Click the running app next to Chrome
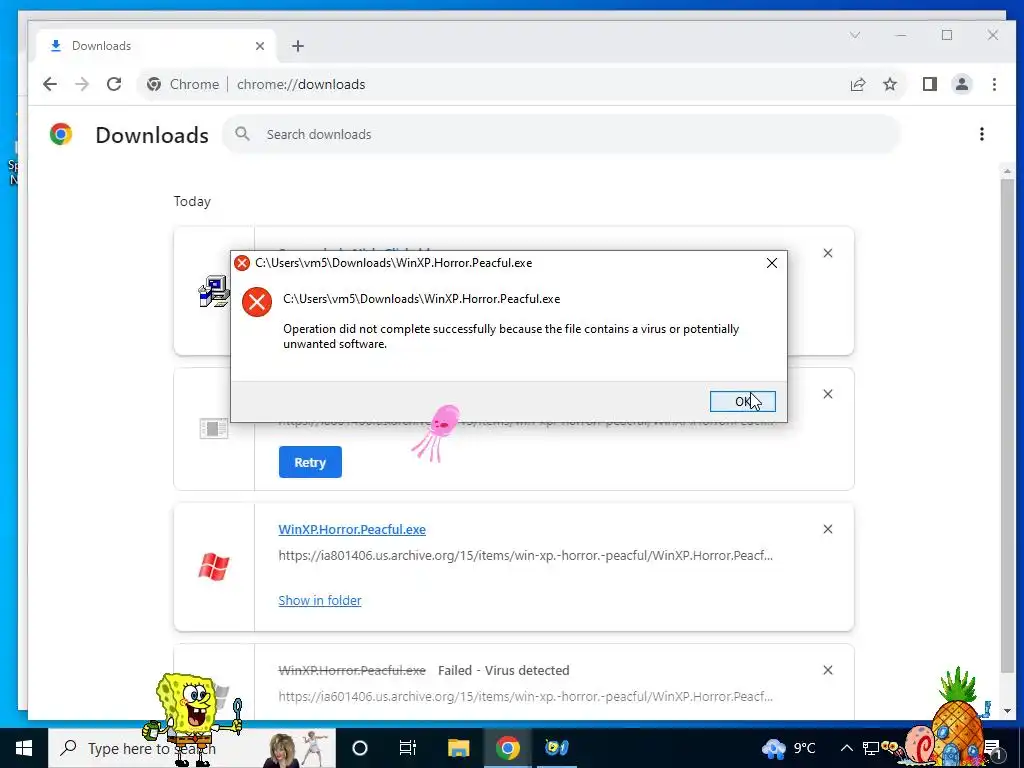The image size is (1024, 768). (556, 748)
